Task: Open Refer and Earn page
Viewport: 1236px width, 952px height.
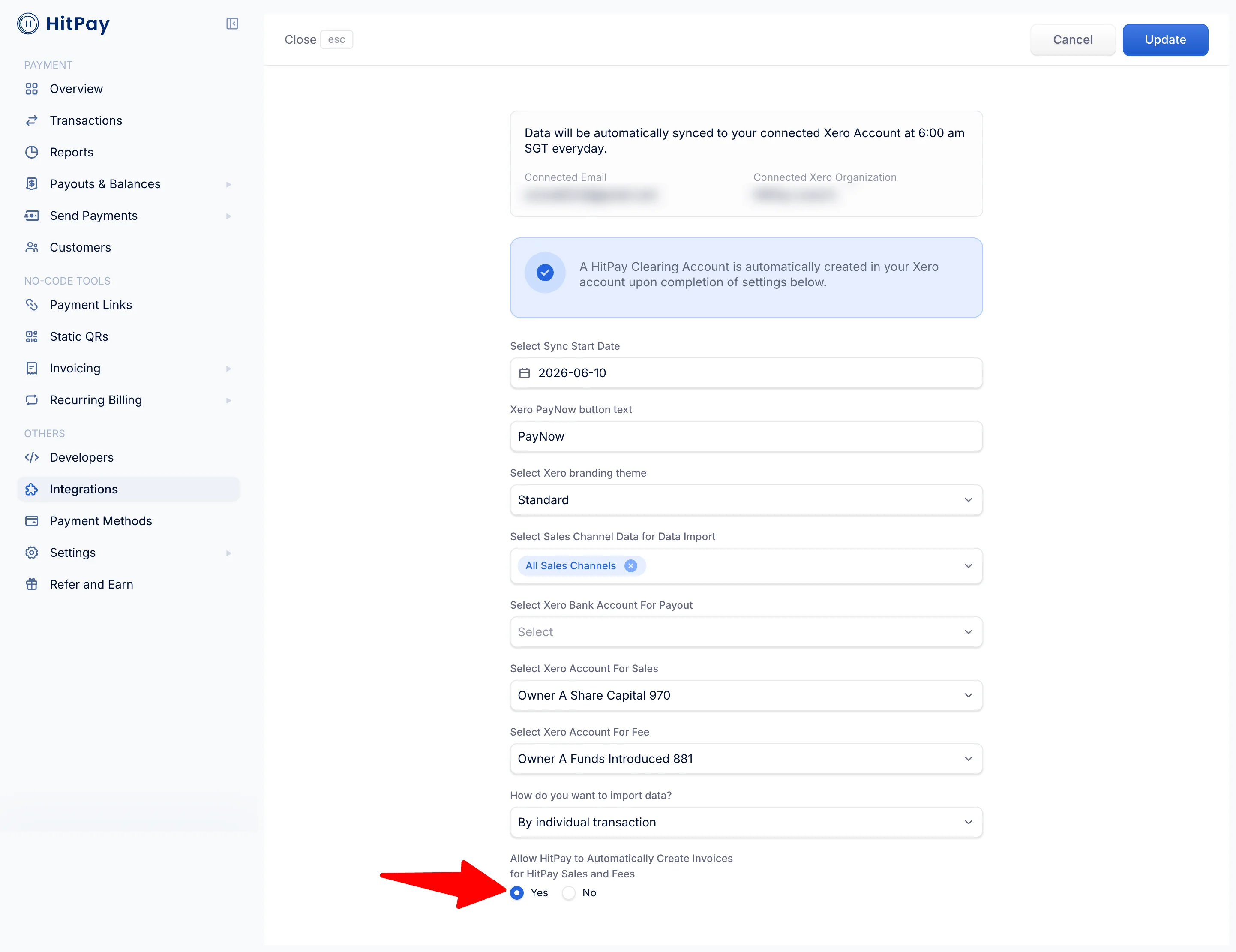Action: pyautogui.click(x=129, y=584)
